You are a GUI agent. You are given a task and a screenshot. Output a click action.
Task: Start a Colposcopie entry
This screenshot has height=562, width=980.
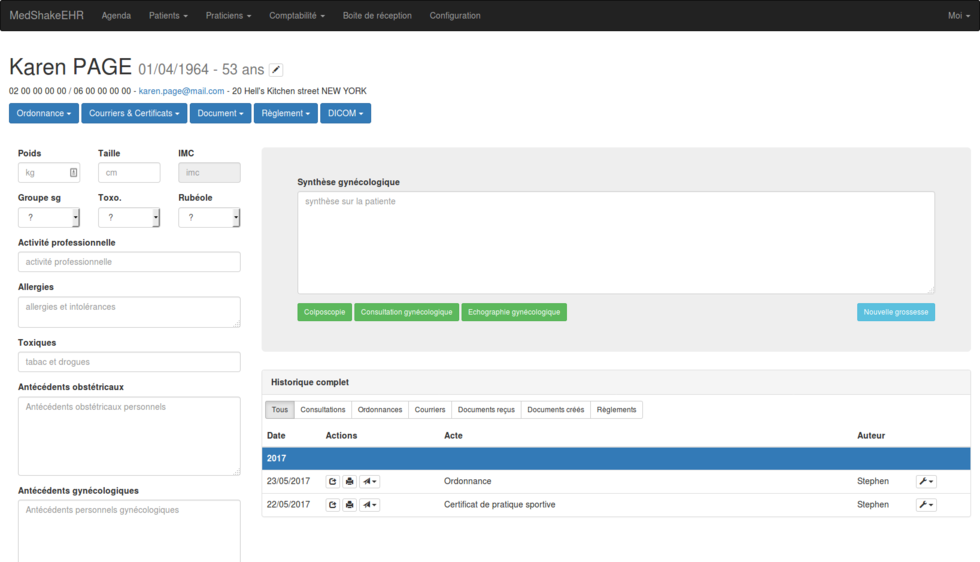324,313
